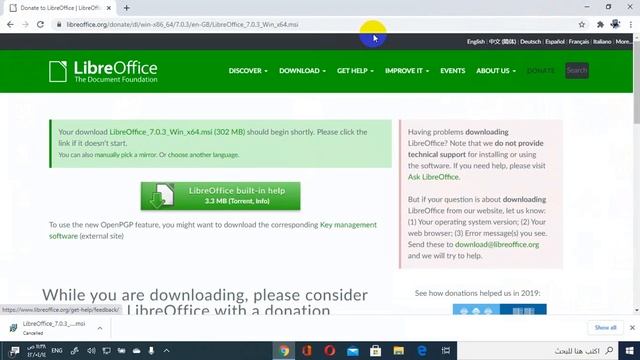Switch site language to Italiano

602,42
